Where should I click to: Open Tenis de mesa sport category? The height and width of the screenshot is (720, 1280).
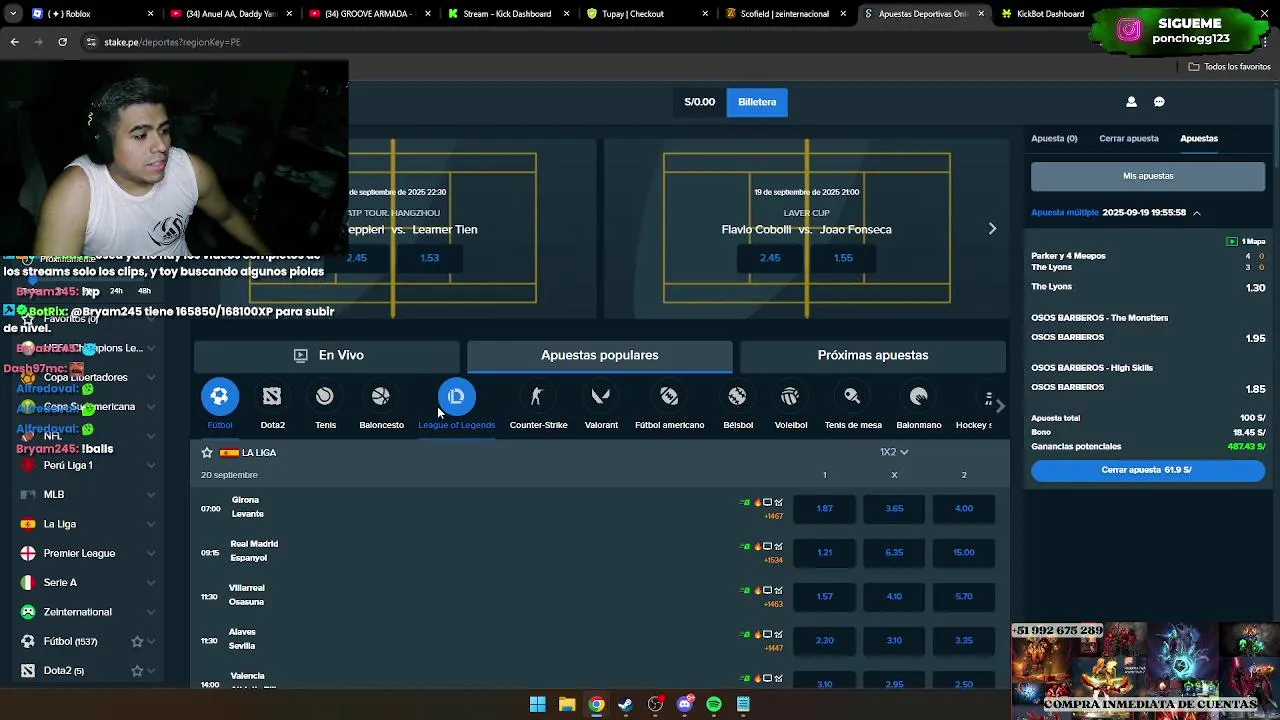(853, 397)
